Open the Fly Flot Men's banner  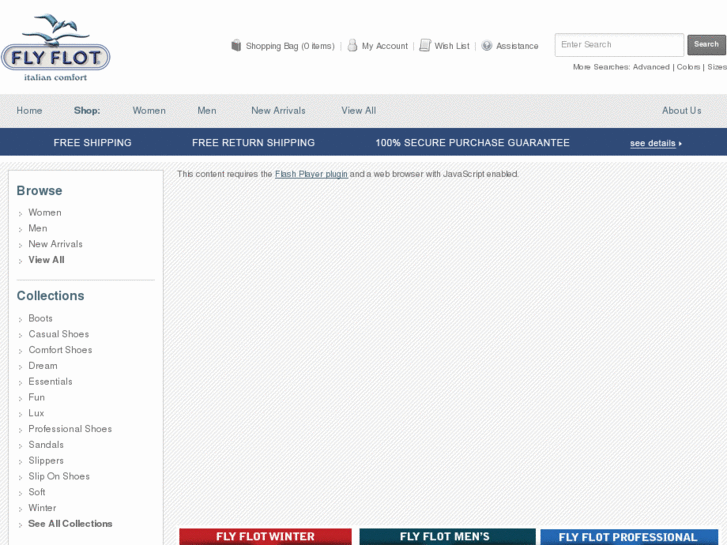[x=447, y=537]
